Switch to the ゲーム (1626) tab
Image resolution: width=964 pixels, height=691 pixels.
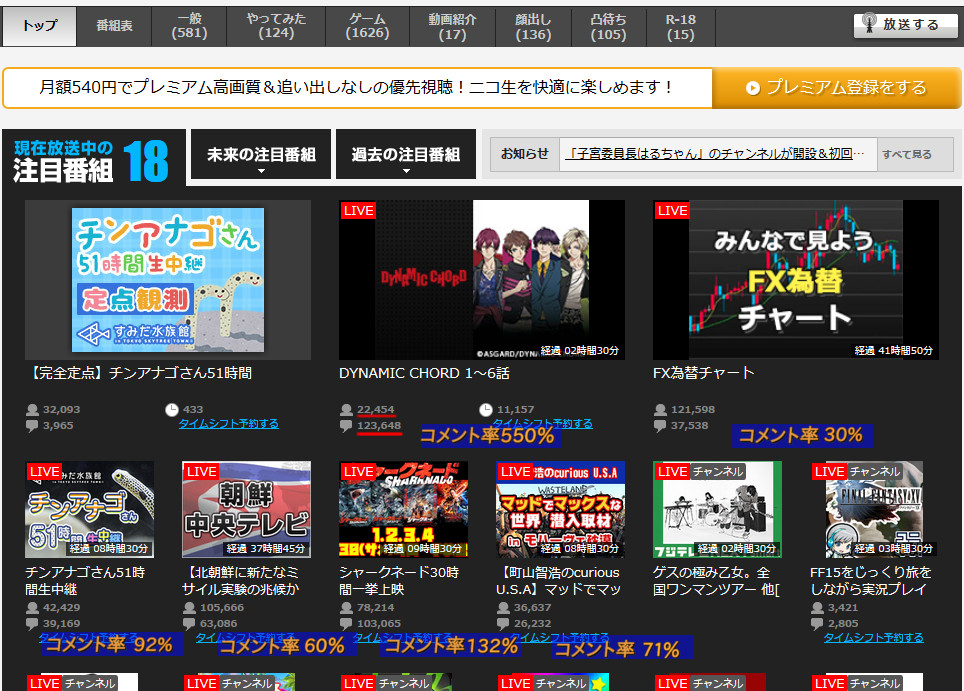[x=367, y=25]
